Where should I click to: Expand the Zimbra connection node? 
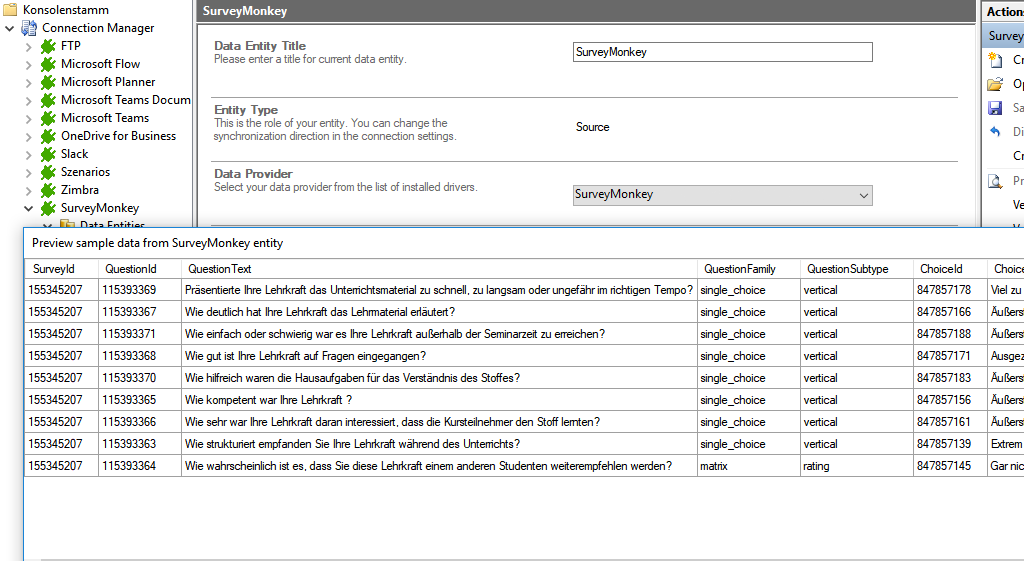(27, 190)
